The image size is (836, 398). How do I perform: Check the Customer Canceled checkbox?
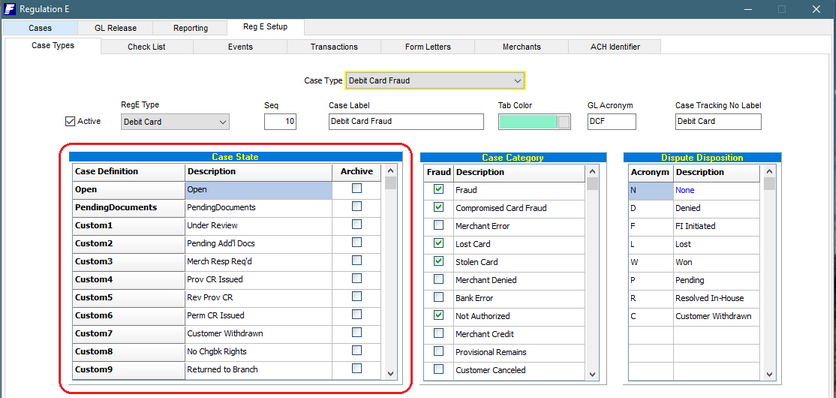click(x=438, y=369)
